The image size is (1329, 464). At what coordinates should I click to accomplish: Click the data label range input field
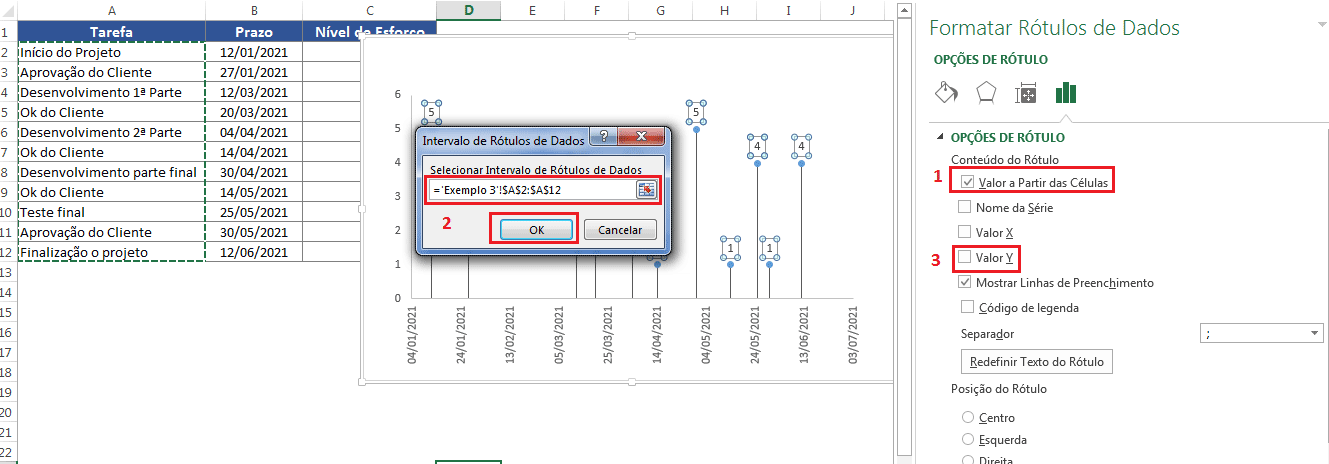pyautogui.click(x=530, y=189)
